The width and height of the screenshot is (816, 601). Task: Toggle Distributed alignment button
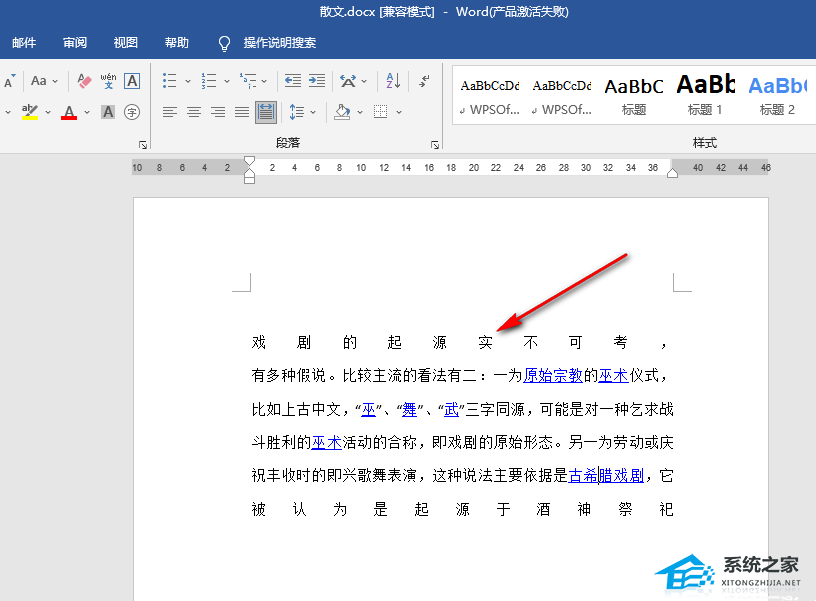point(265,112)
